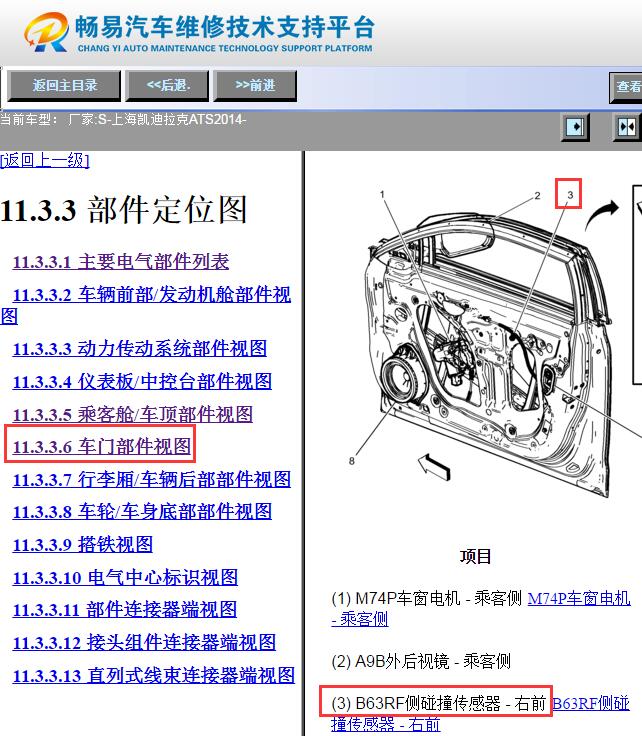Screen dimensions: 642x736
Task: Click the platform title 畅易汽车维修技术支持平台
Action: 224,26
